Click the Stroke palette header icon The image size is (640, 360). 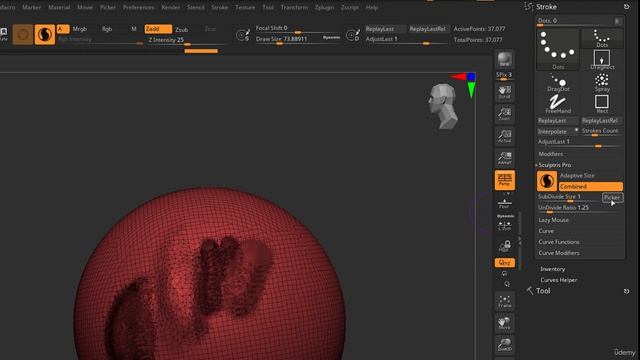click(529, 7)
